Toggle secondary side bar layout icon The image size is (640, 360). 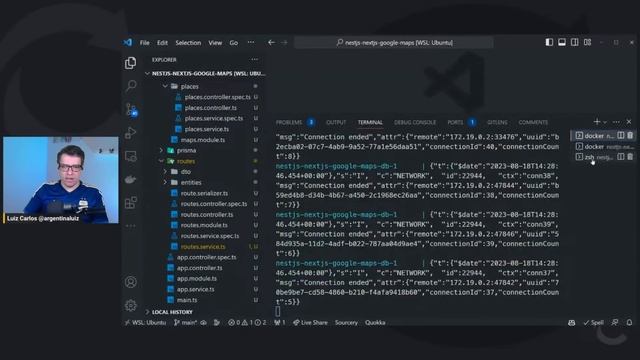click(x=574, y=42)
